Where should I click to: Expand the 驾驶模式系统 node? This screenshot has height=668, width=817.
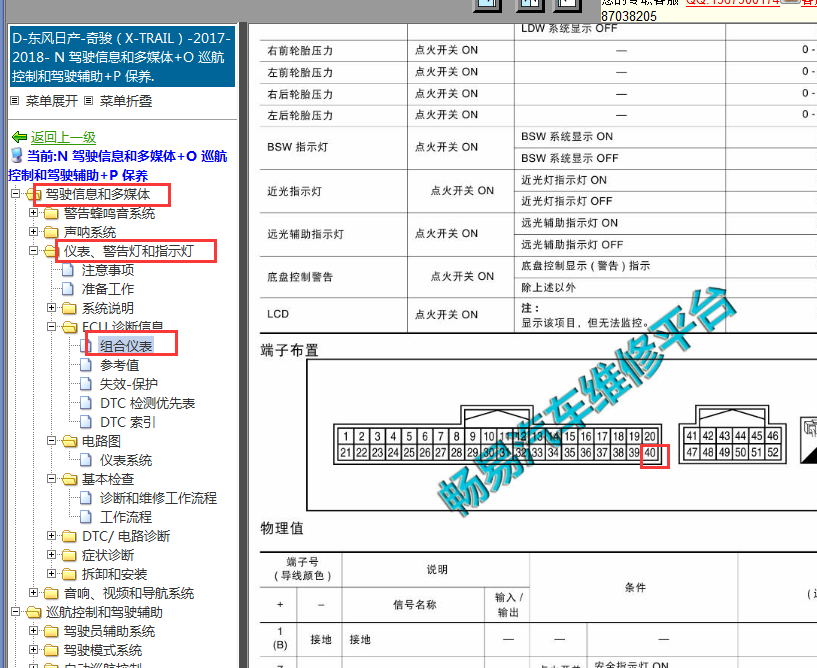[x=33, y=650]
